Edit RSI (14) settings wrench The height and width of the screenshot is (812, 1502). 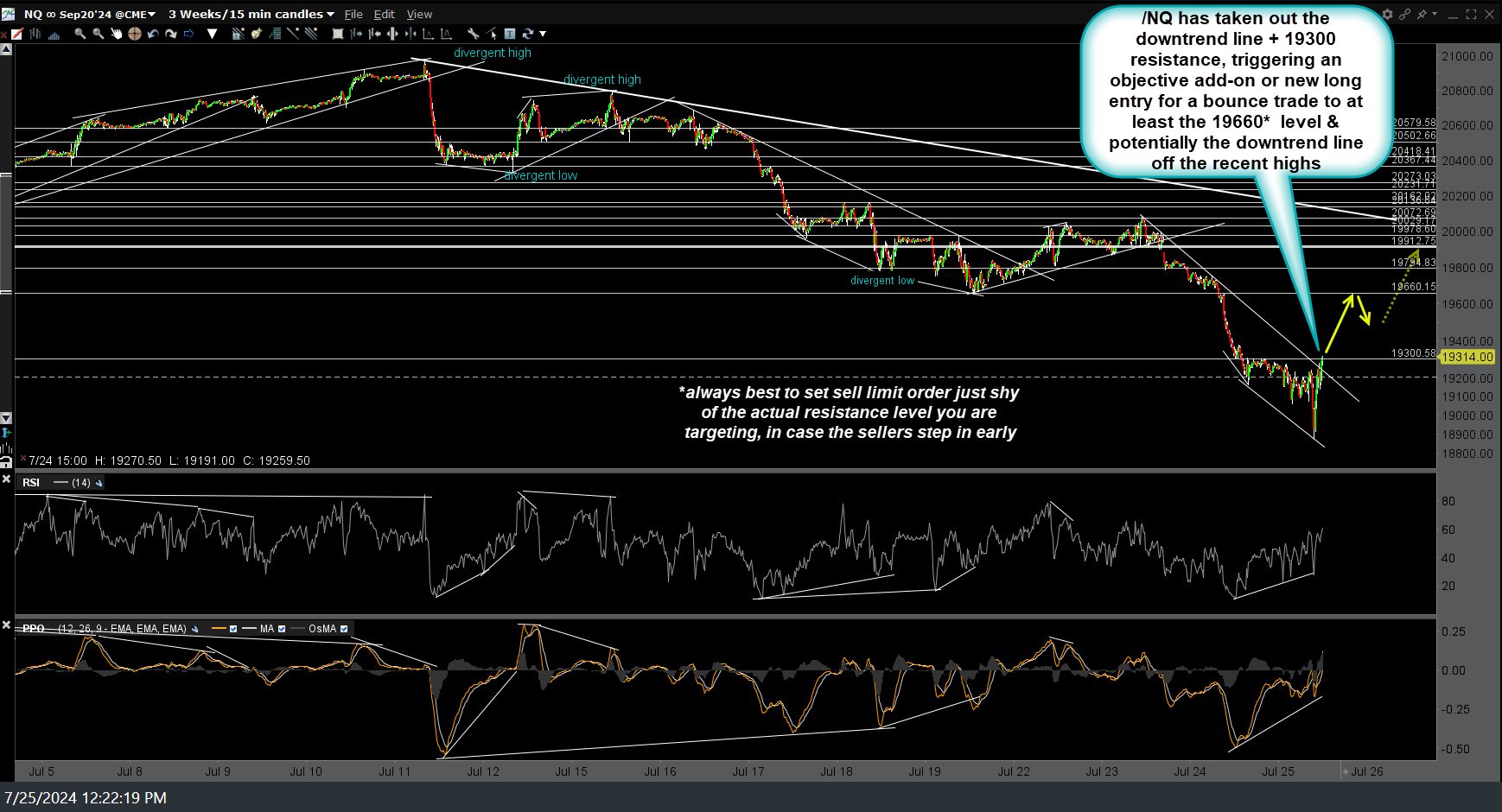(x=99, y=483)
